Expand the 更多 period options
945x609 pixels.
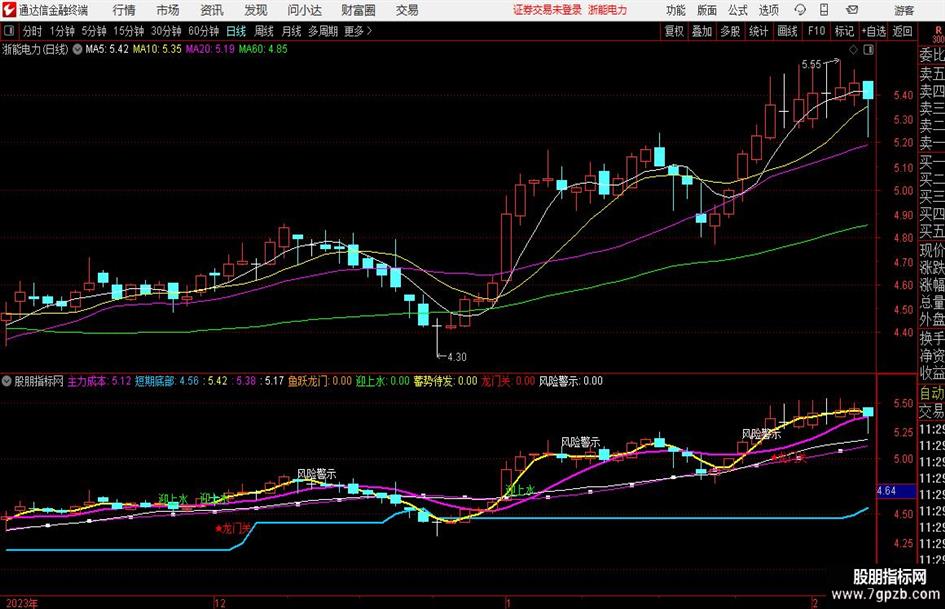pyautogui.click(x=358, y=31)
